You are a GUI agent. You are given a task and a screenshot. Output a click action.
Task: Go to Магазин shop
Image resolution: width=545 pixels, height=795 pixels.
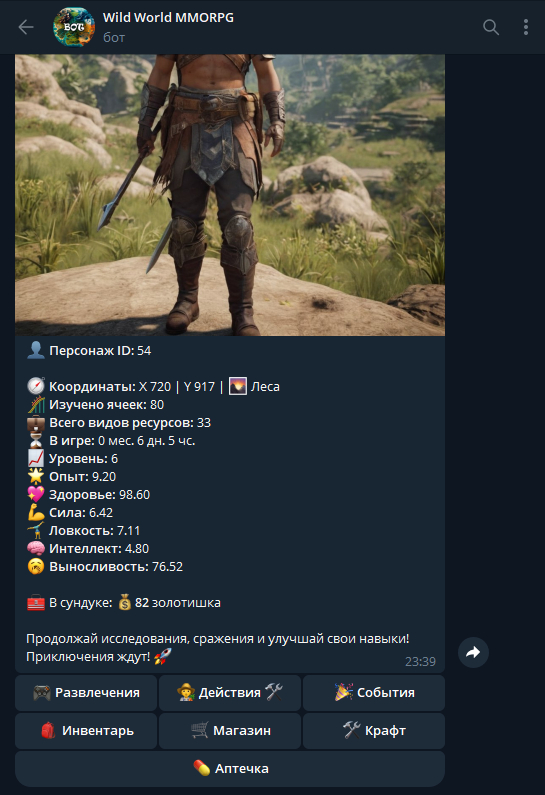(230, 731)
